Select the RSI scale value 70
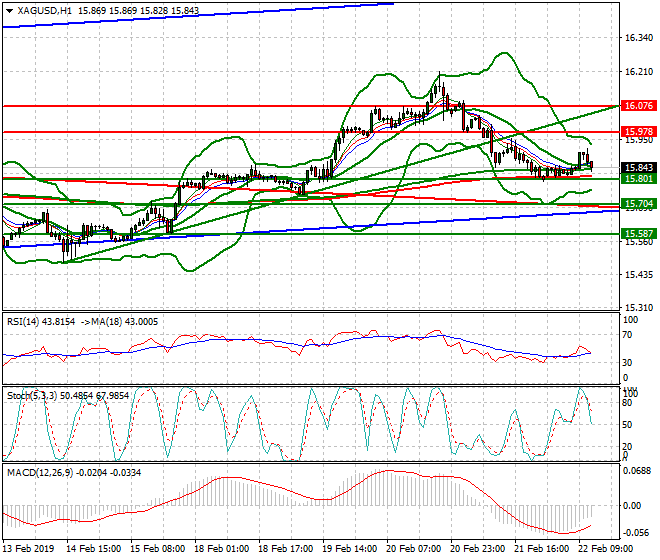Viewport: 660px width, 560px height. point(627,335)
